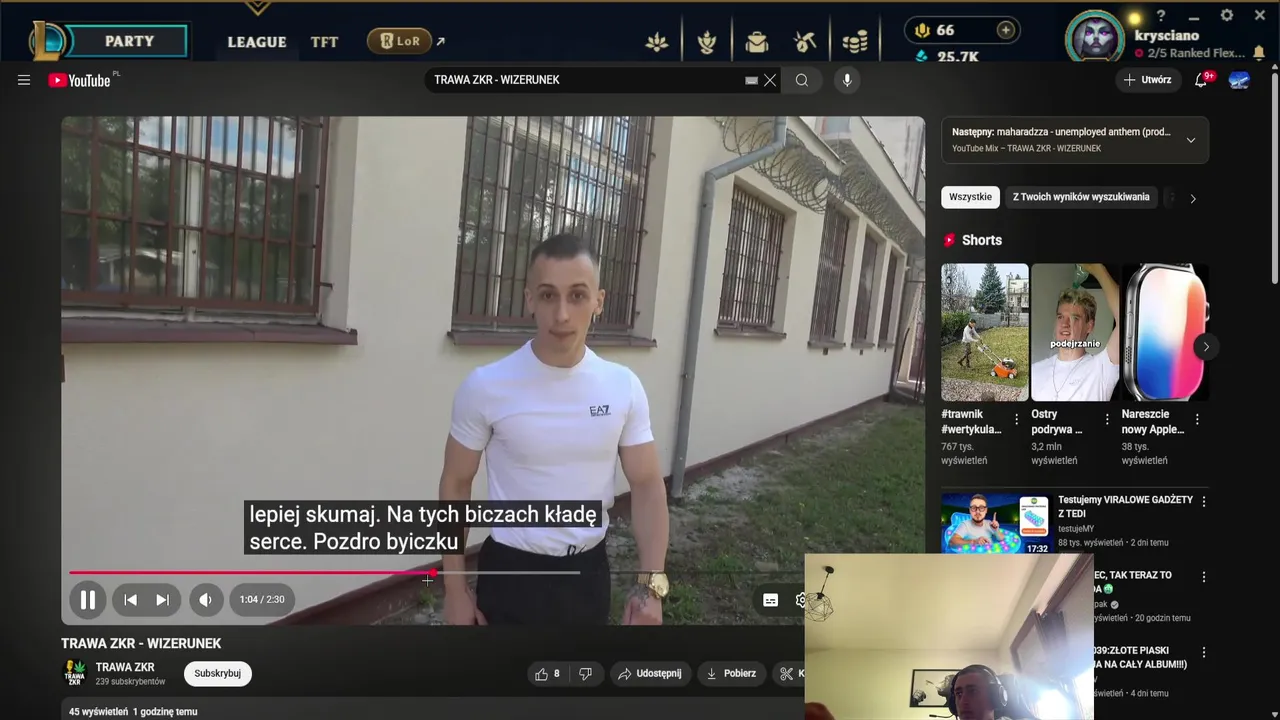Viewport: 1280px width, 720px height.
Task: Switch to the LEAGUE tab in client
Action: (x=257, y=42)
